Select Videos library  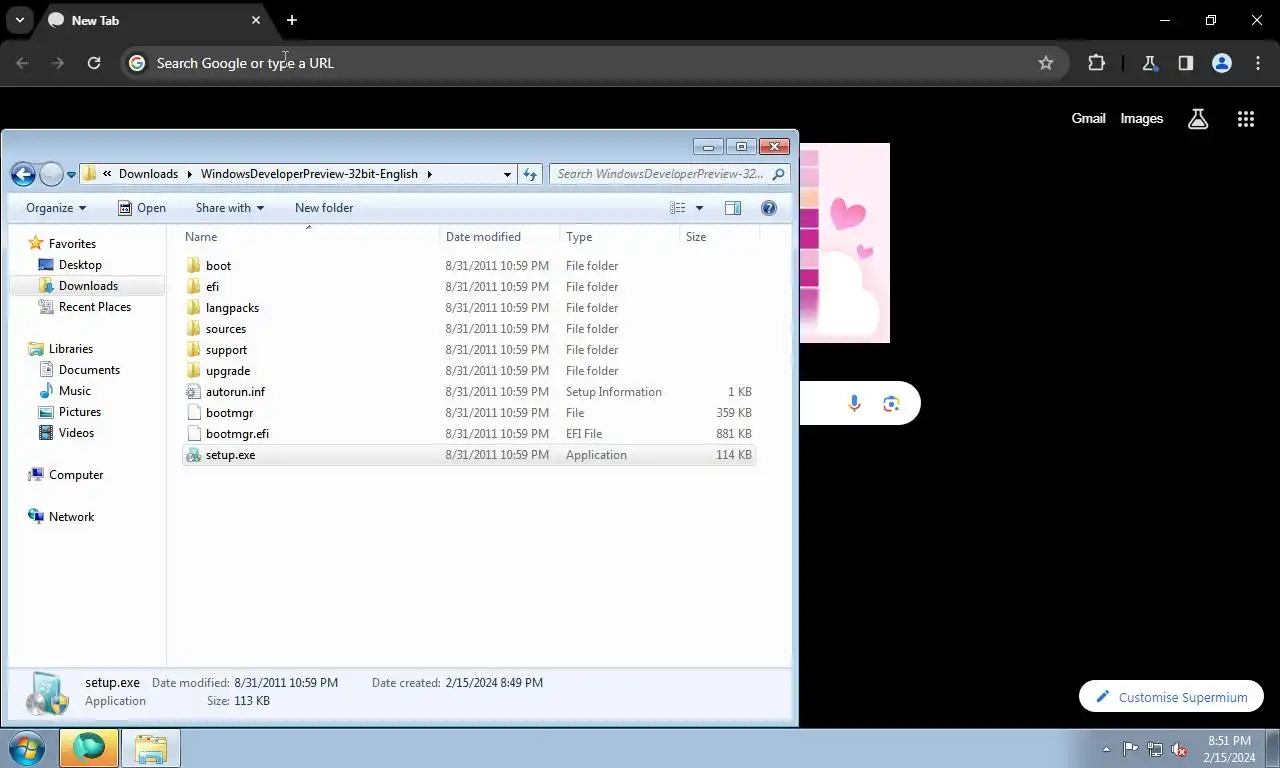coord(76,433)
